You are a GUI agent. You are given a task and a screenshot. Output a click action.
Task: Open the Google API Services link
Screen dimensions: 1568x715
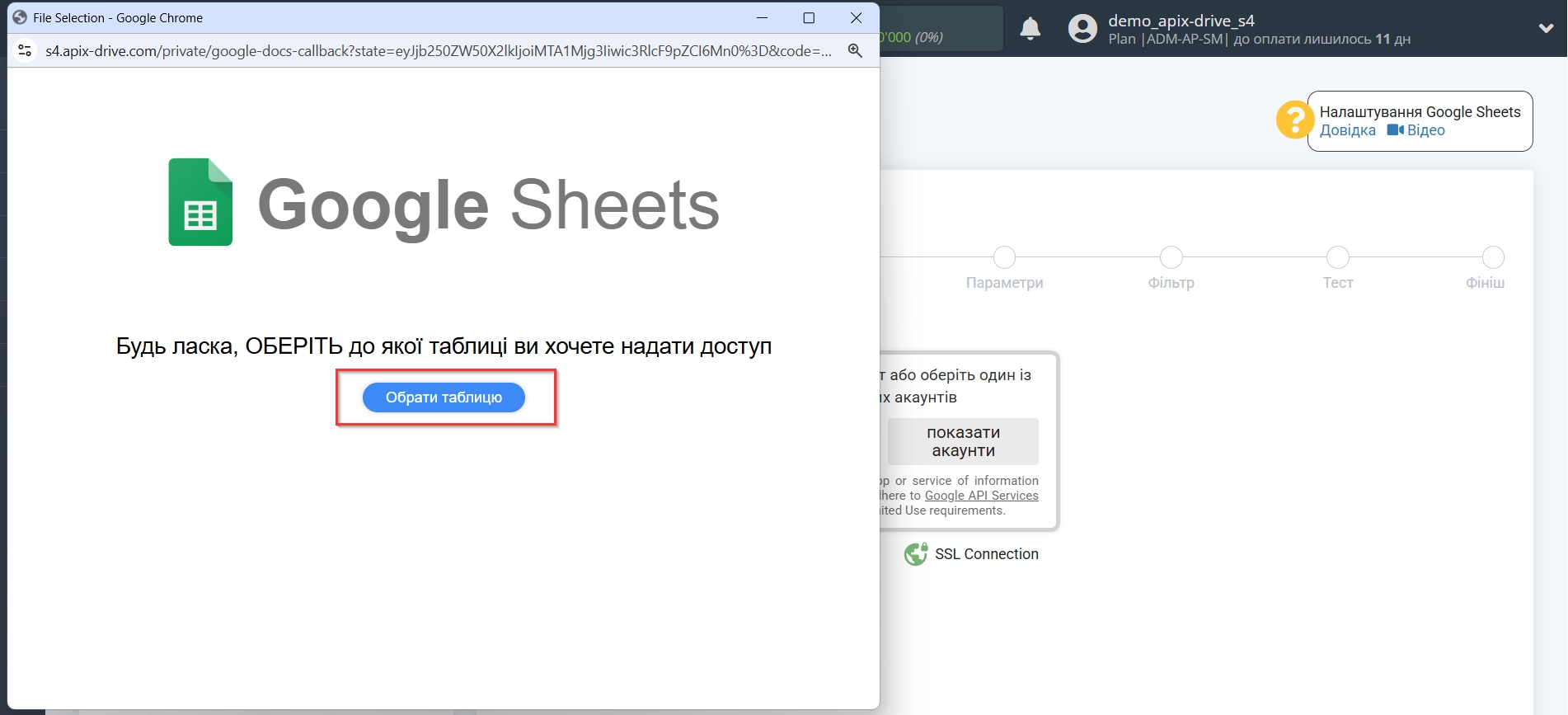coord(982,496)
